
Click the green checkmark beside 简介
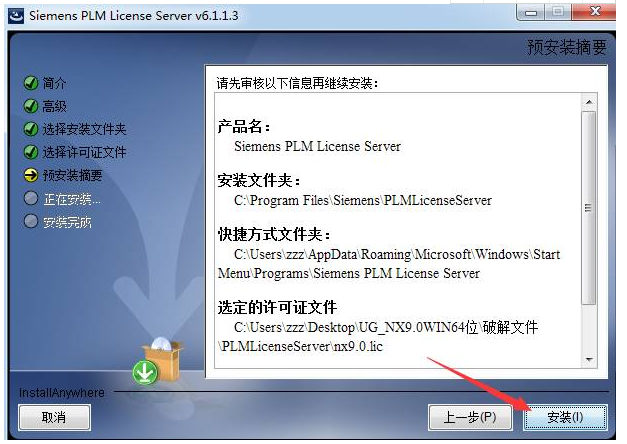[31, 83]
